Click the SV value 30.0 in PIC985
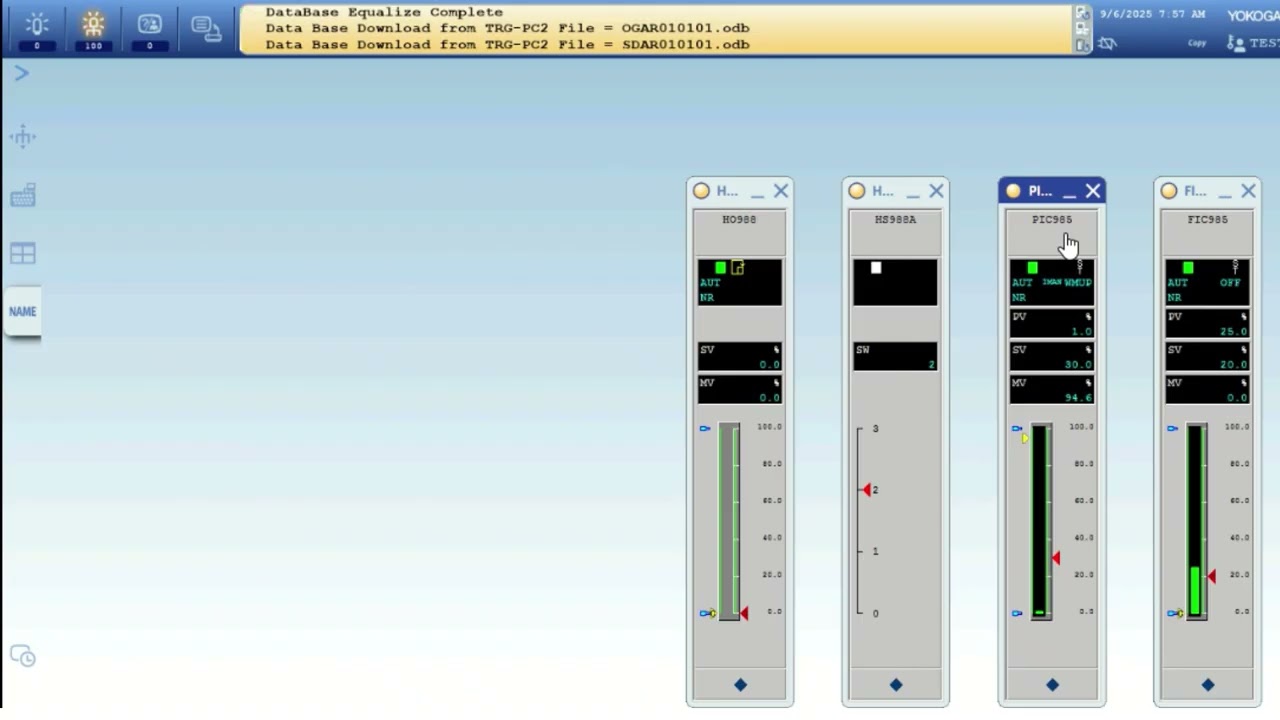This screenshot has width=1280, height=720. [1078, 364]
